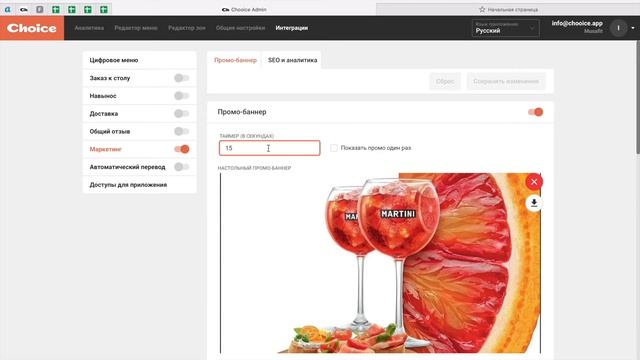This screenshot has height=360, width=640.
Task: Select the gray 'F' pinned browser tab
Action: coord(40,9)
